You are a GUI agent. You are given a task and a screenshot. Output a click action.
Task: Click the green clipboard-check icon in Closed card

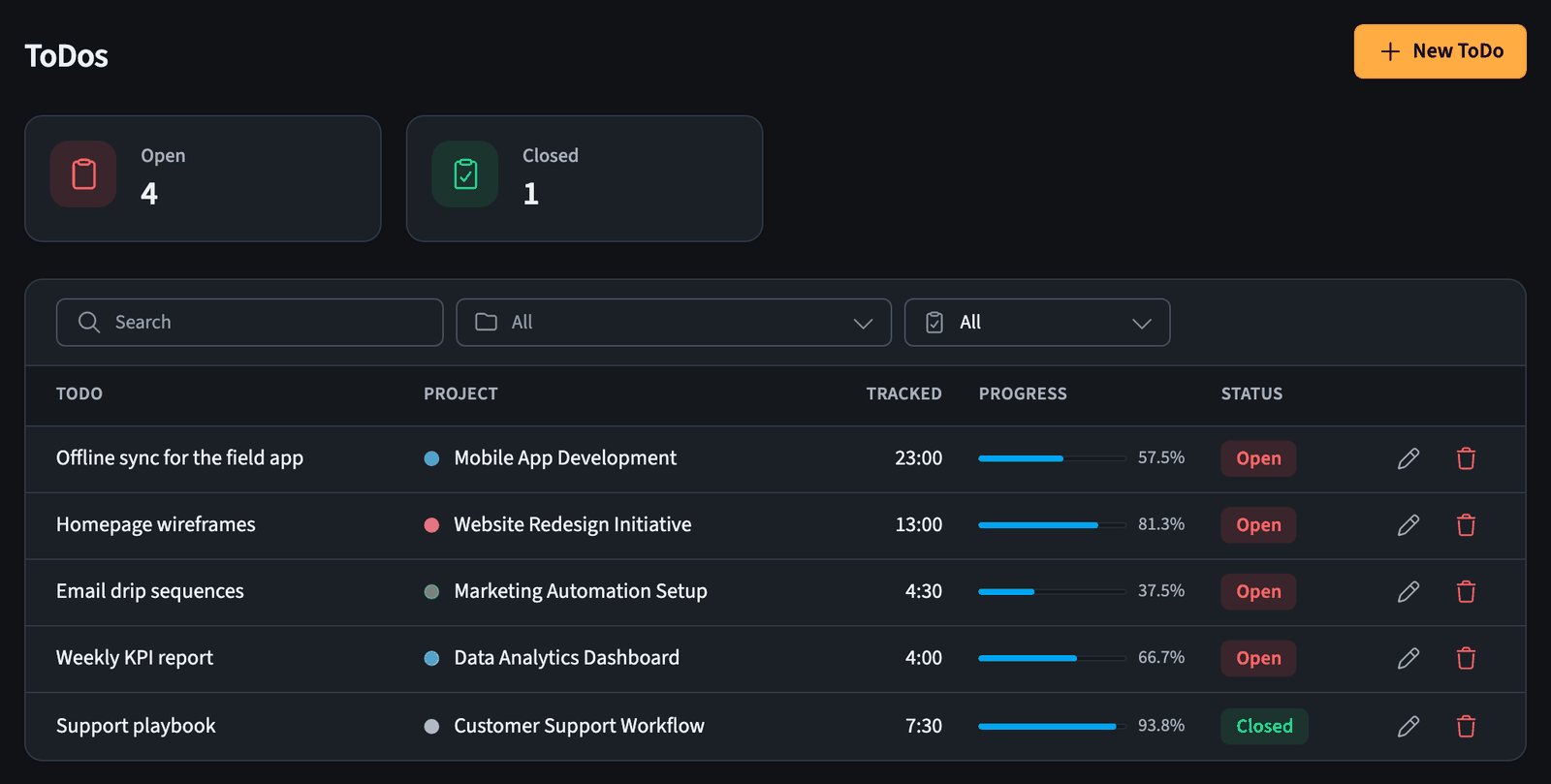pyautogui.click(x=465, y=174)
